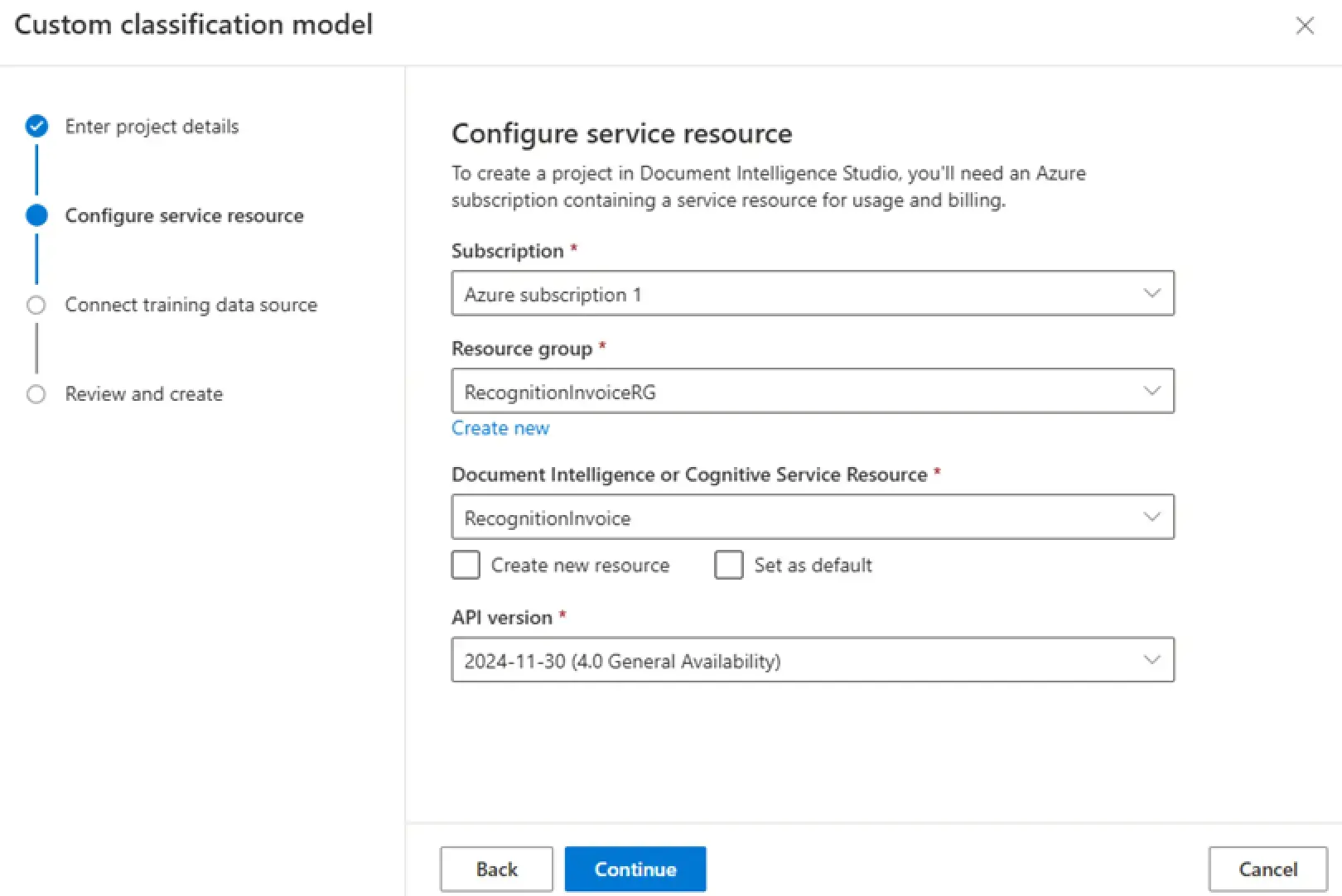Click the Continue button
This screenshot has width=1342, height=896.
coord(635,869)
